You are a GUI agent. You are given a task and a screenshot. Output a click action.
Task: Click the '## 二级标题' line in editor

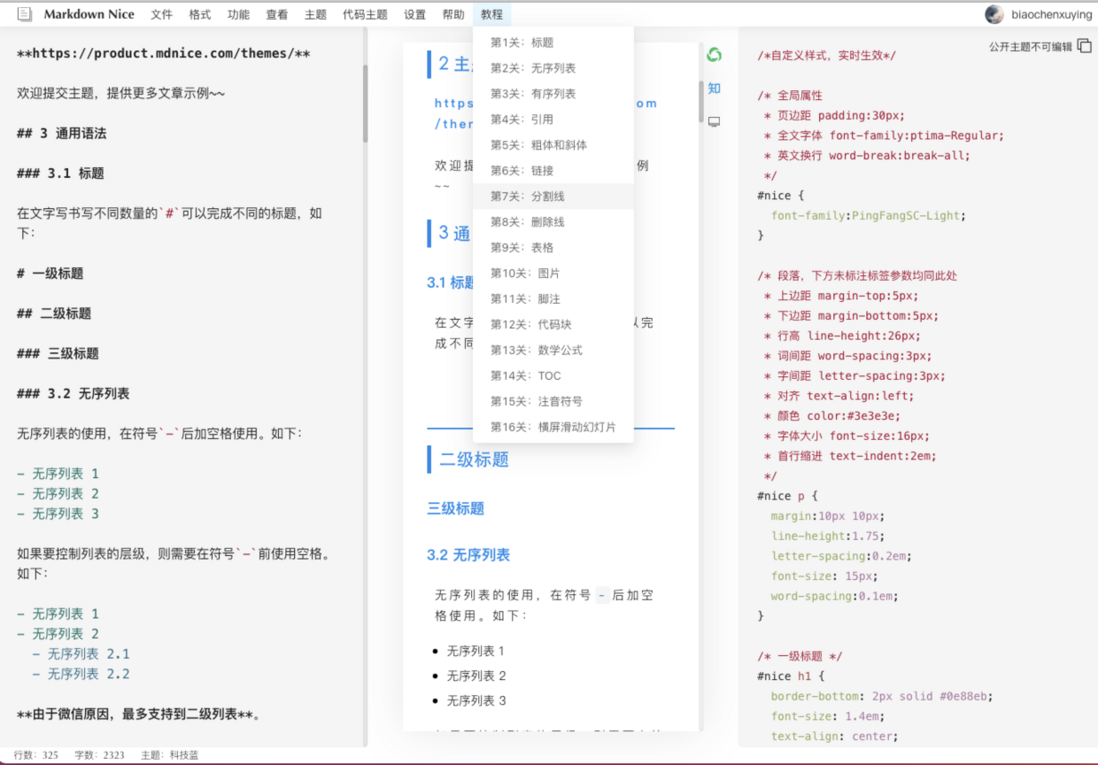tap(54, 313)
